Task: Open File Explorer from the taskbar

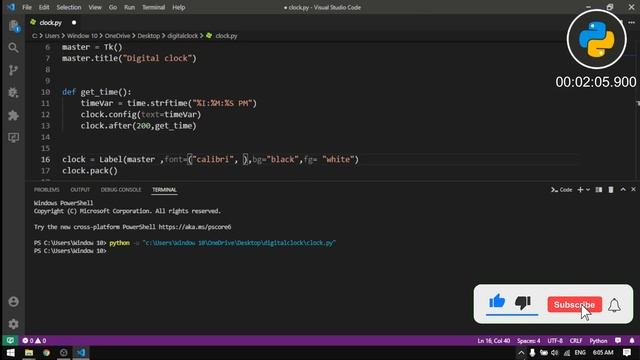Action: 29,353
